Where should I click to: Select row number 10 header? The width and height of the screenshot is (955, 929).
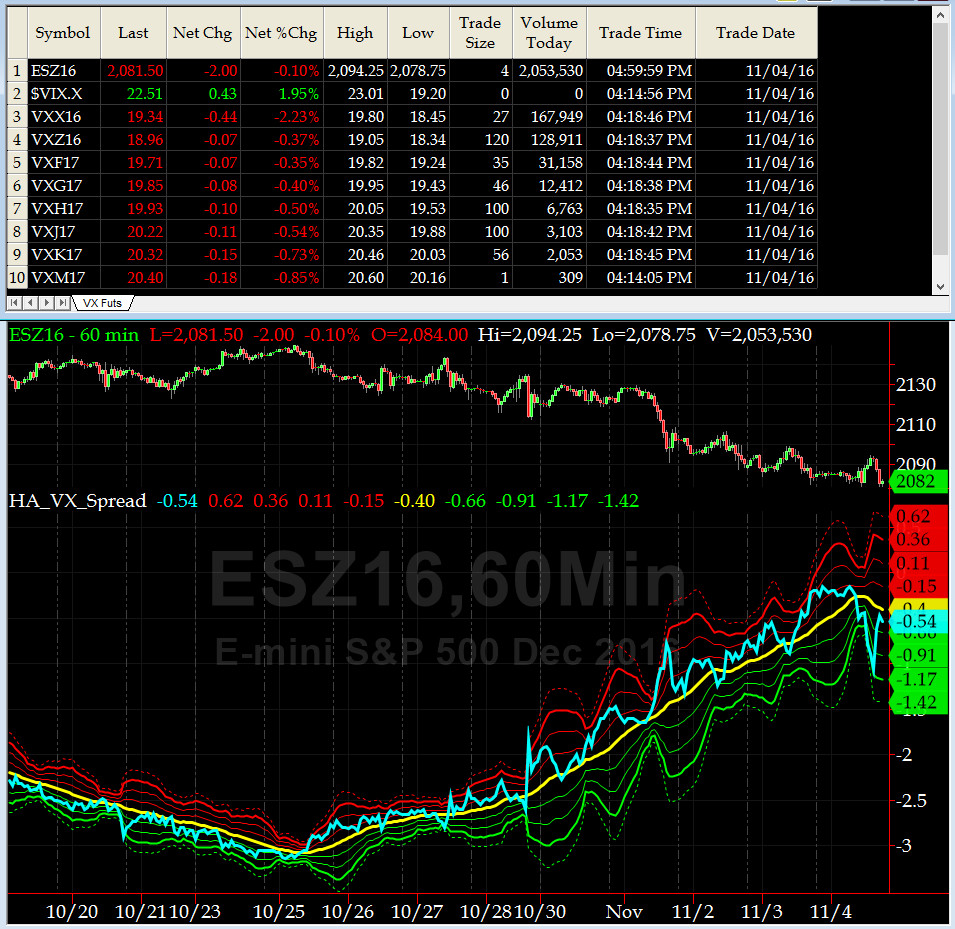[17, 278]
